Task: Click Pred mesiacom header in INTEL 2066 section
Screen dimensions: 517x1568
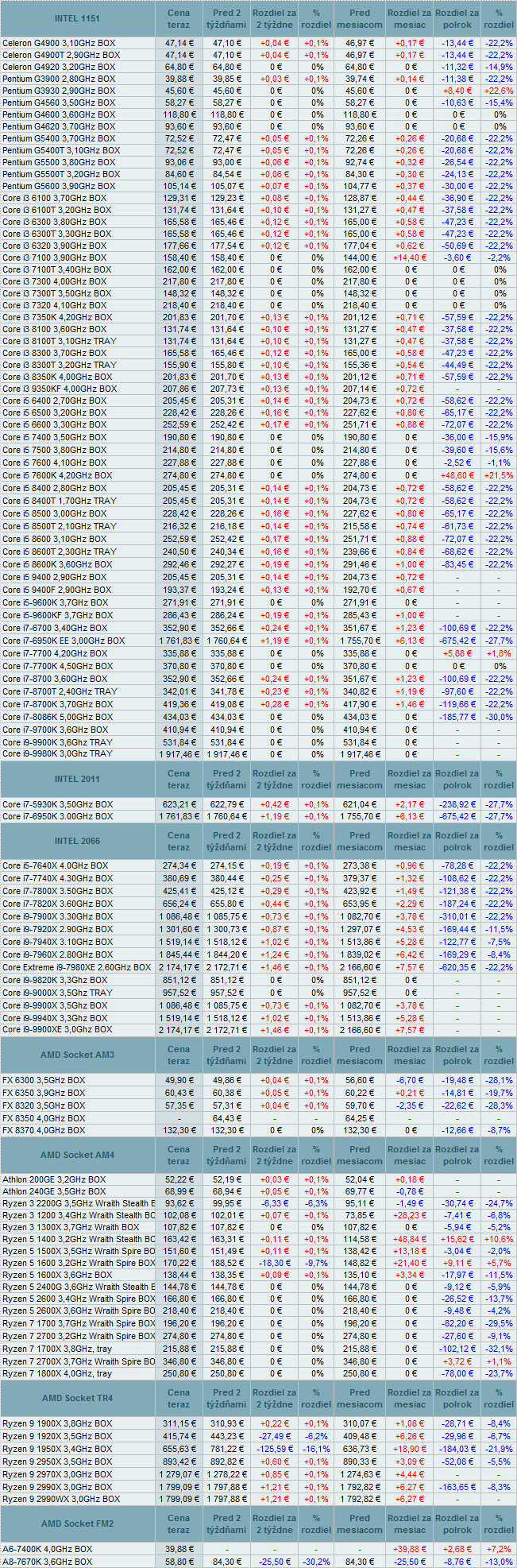Action: click(x=360, y=841)
